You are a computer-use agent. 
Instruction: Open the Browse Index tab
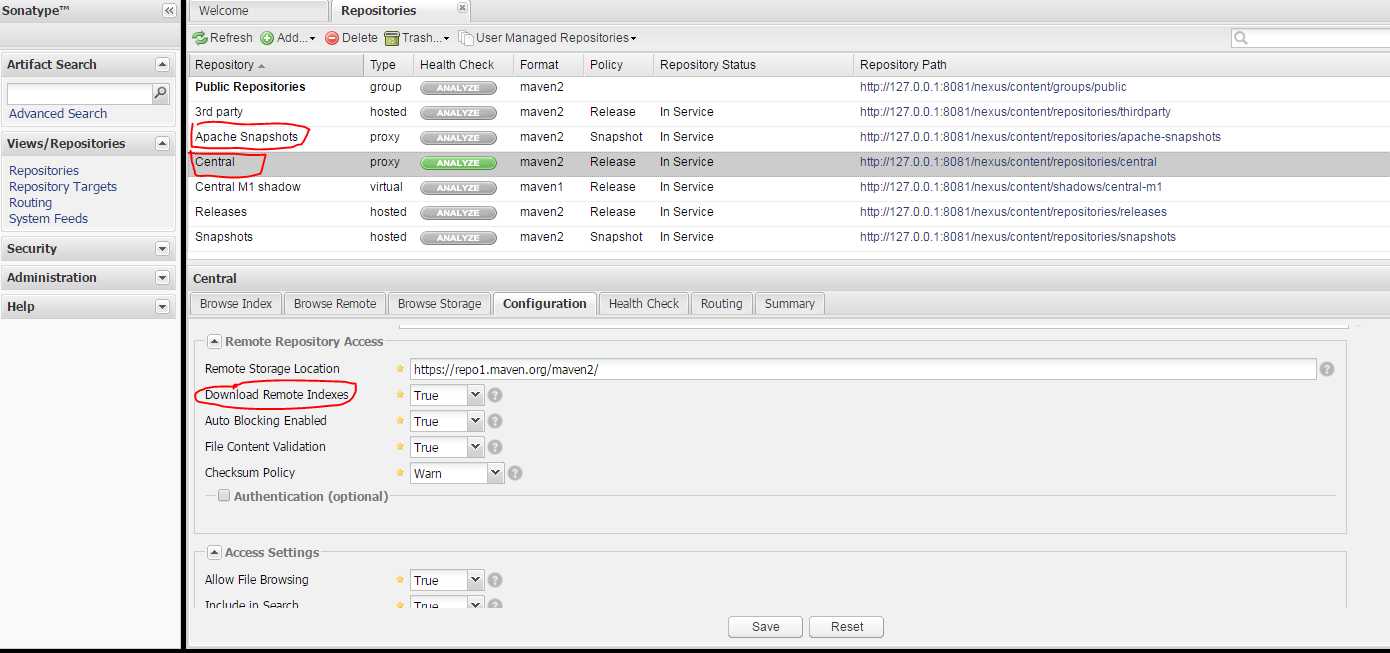[x=236, y=304]
